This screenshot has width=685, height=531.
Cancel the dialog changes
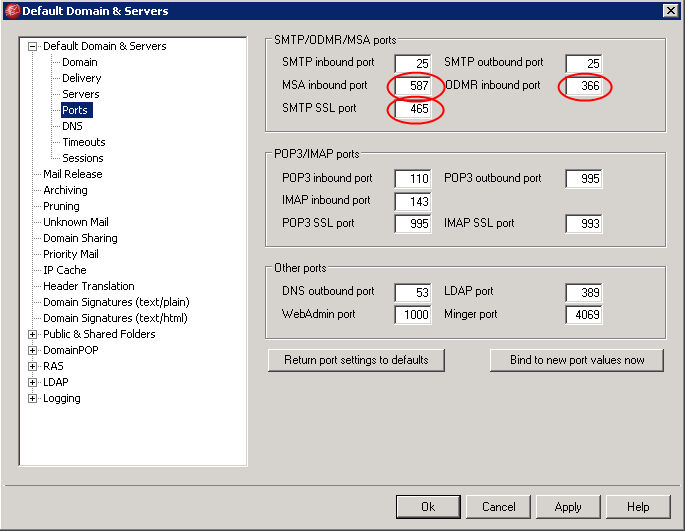point(498,507)
